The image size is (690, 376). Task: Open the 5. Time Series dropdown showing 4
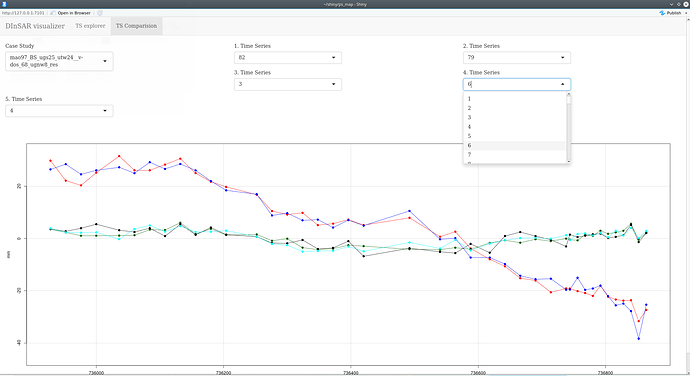pos(59,111)
